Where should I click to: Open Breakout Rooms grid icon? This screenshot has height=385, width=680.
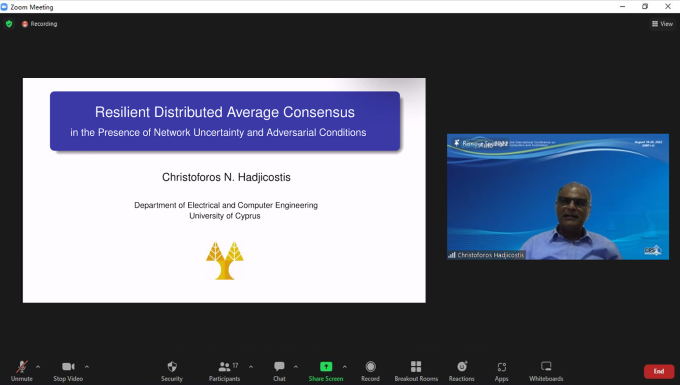(x=416, y=367)
